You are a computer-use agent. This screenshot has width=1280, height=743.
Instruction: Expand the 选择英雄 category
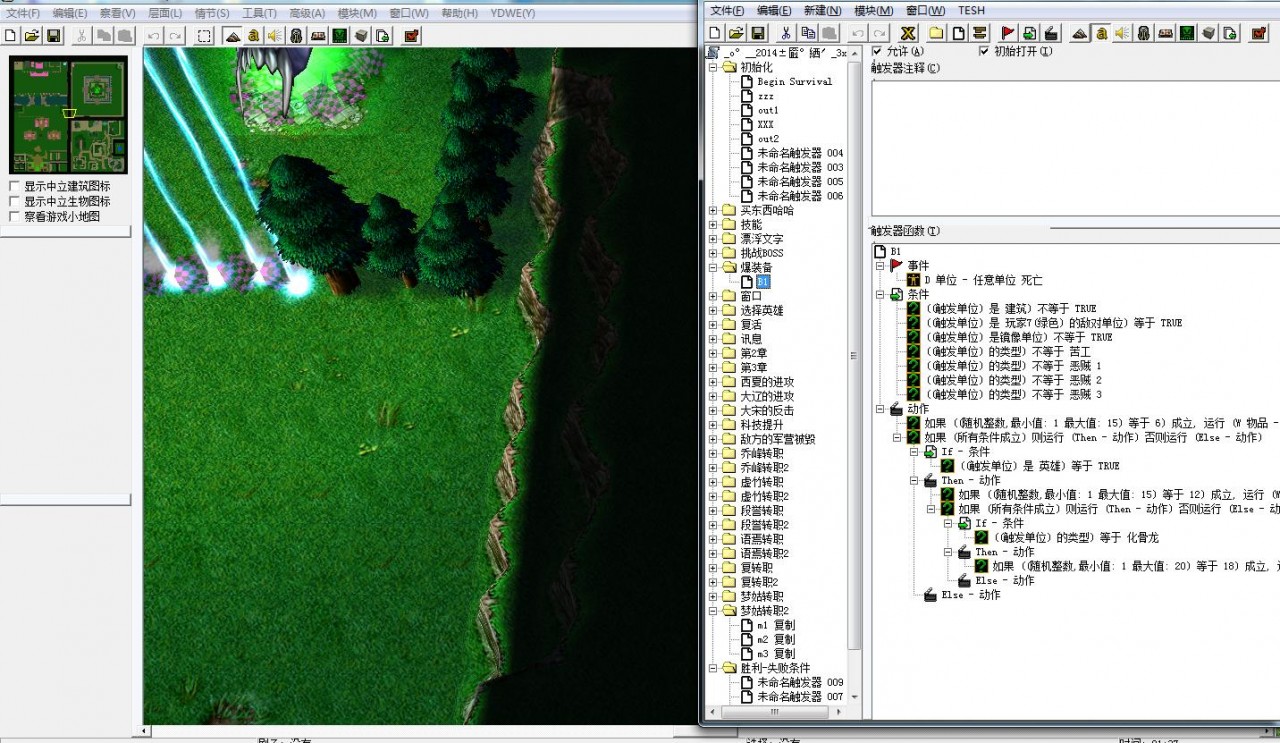point(713,310)
